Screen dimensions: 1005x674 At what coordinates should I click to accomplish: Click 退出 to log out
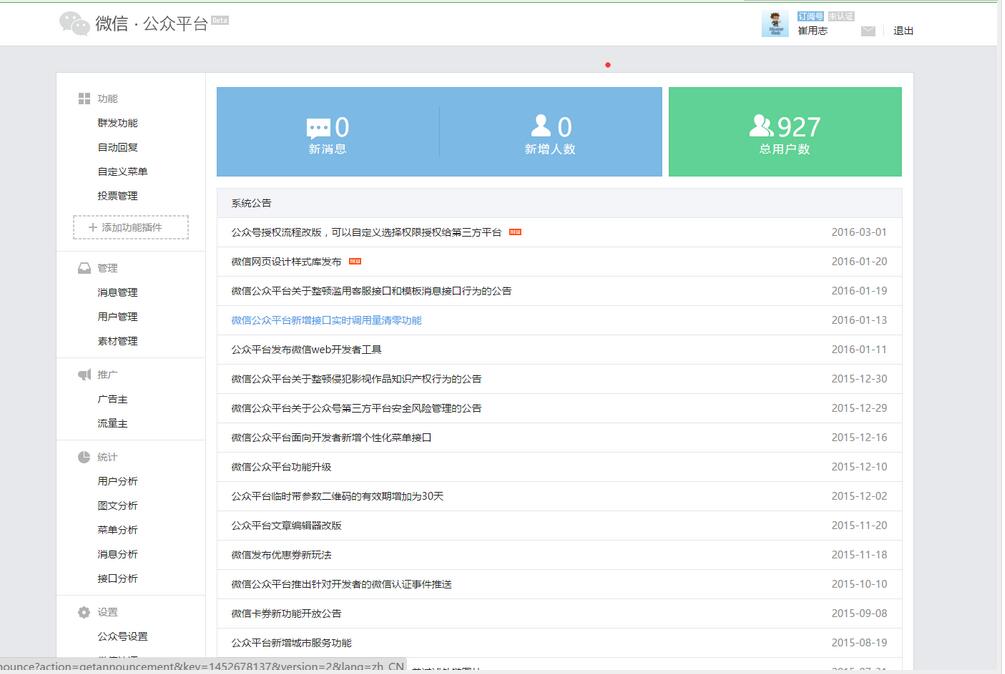[904, 30]
